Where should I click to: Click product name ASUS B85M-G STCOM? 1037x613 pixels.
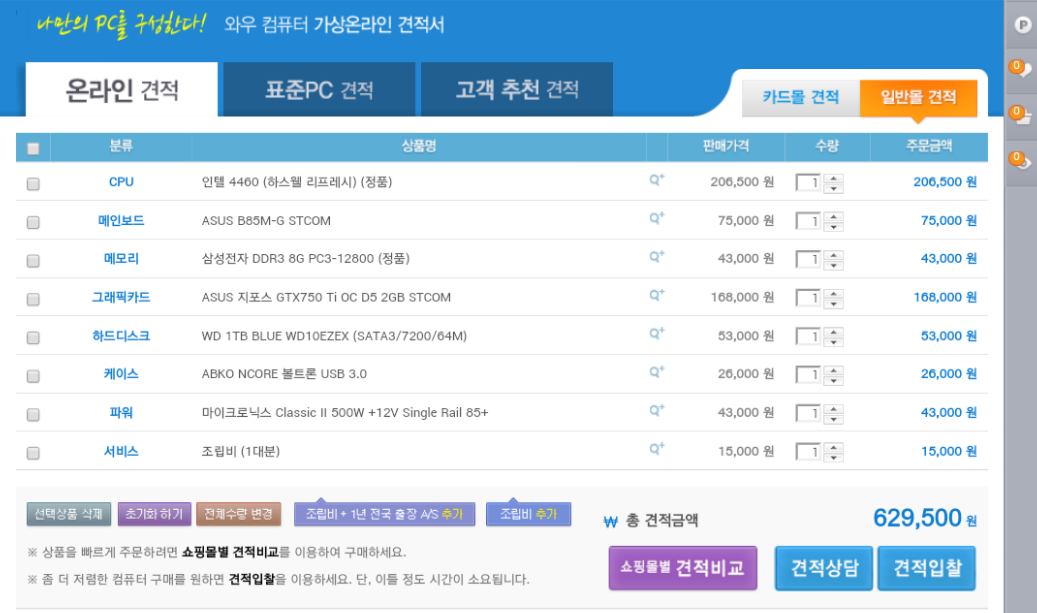pos(266,220)
